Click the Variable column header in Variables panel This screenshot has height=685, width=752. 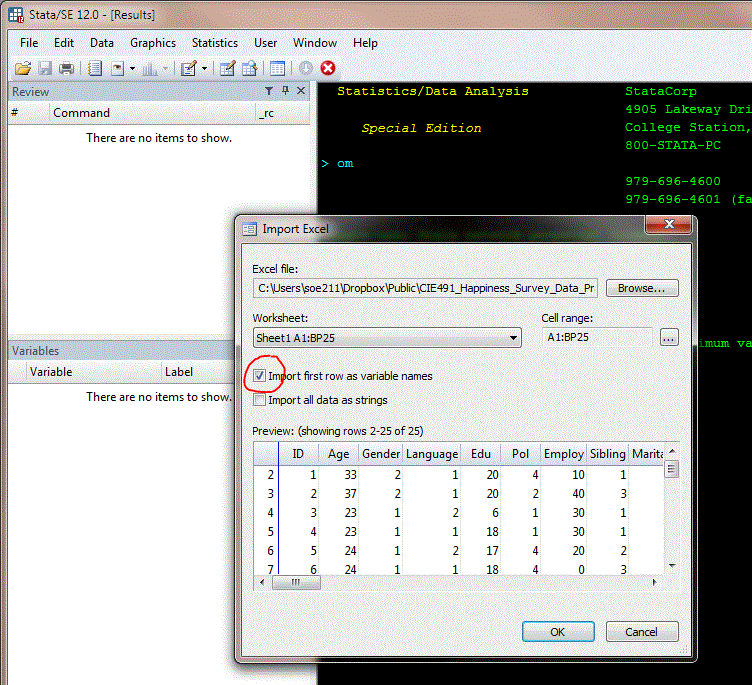(x=94, y=372)
